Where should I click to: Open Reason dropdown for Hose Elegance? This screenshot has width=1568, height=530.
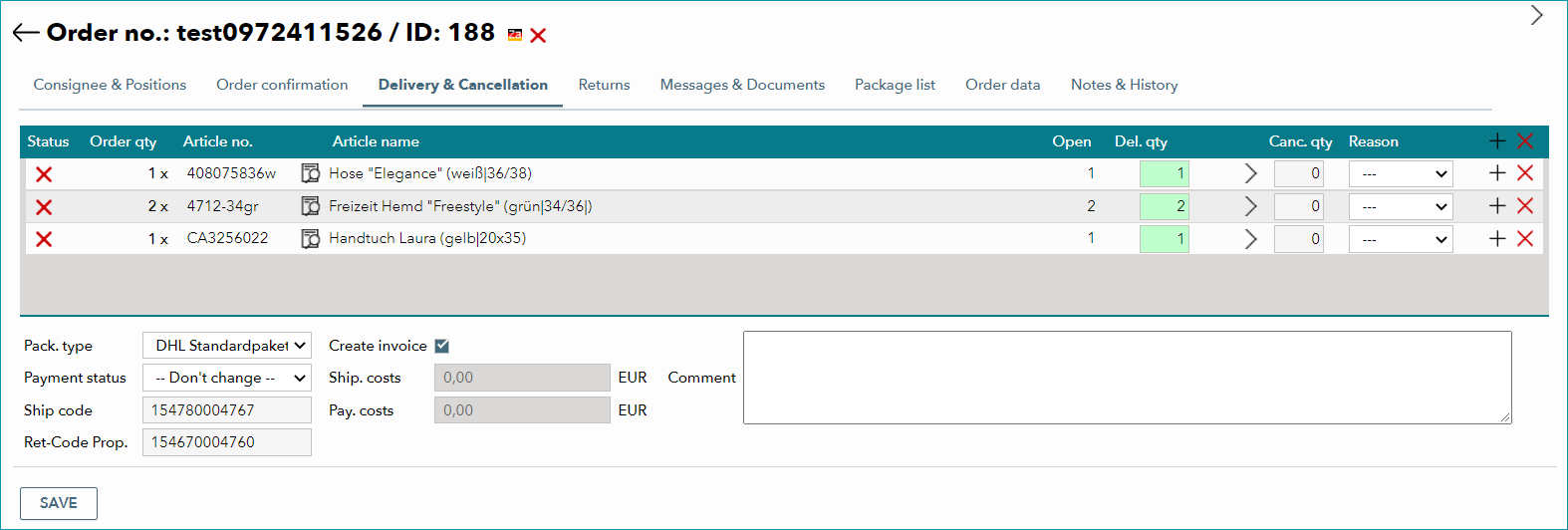[1401, 173]
